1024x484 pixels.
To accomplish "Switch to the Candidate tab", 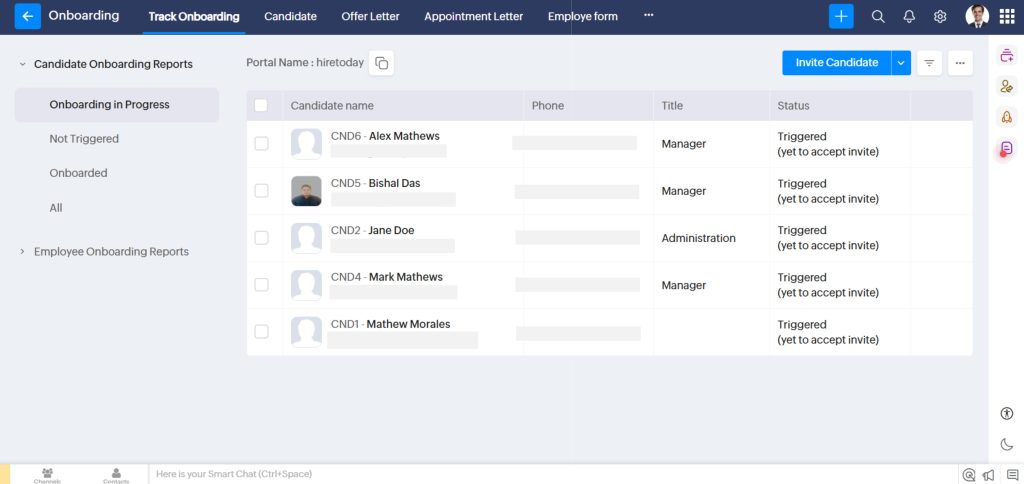I will point(291,17).
